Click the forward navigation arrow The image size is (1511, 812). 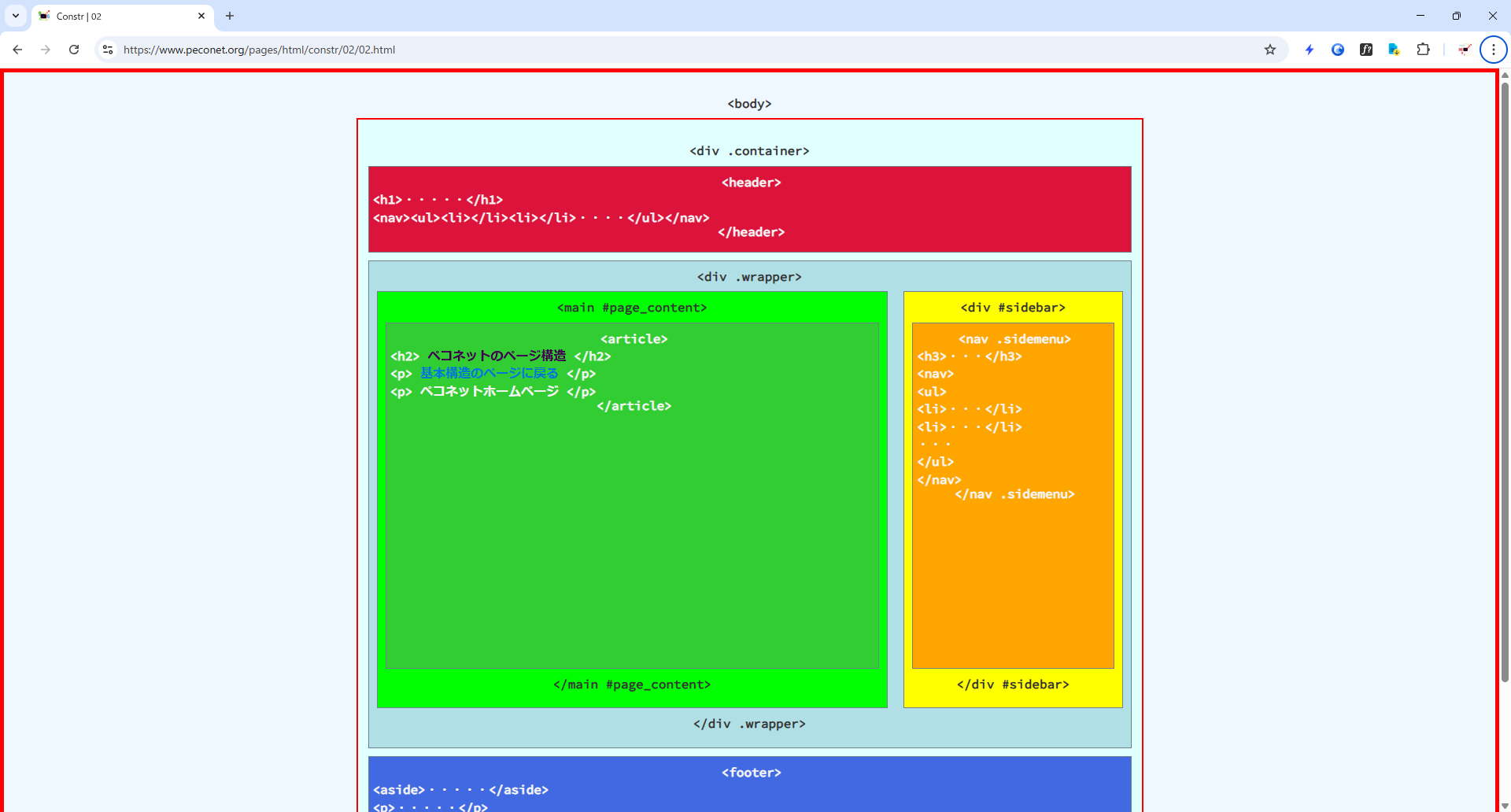pos(46,50)
